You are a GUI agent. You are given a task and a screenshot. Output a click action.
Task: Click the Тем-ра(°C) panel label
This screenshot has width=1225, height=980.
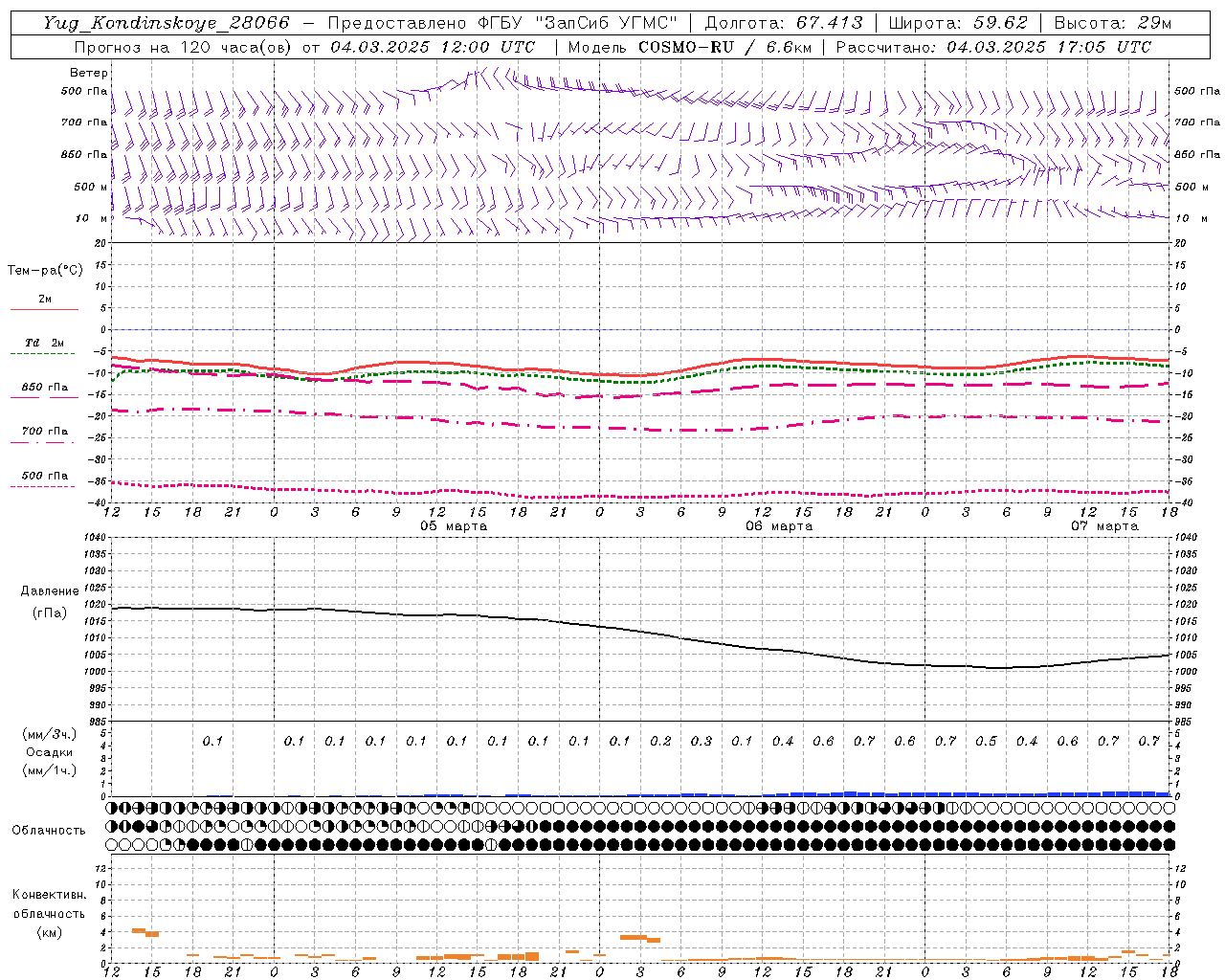(45, 270)
